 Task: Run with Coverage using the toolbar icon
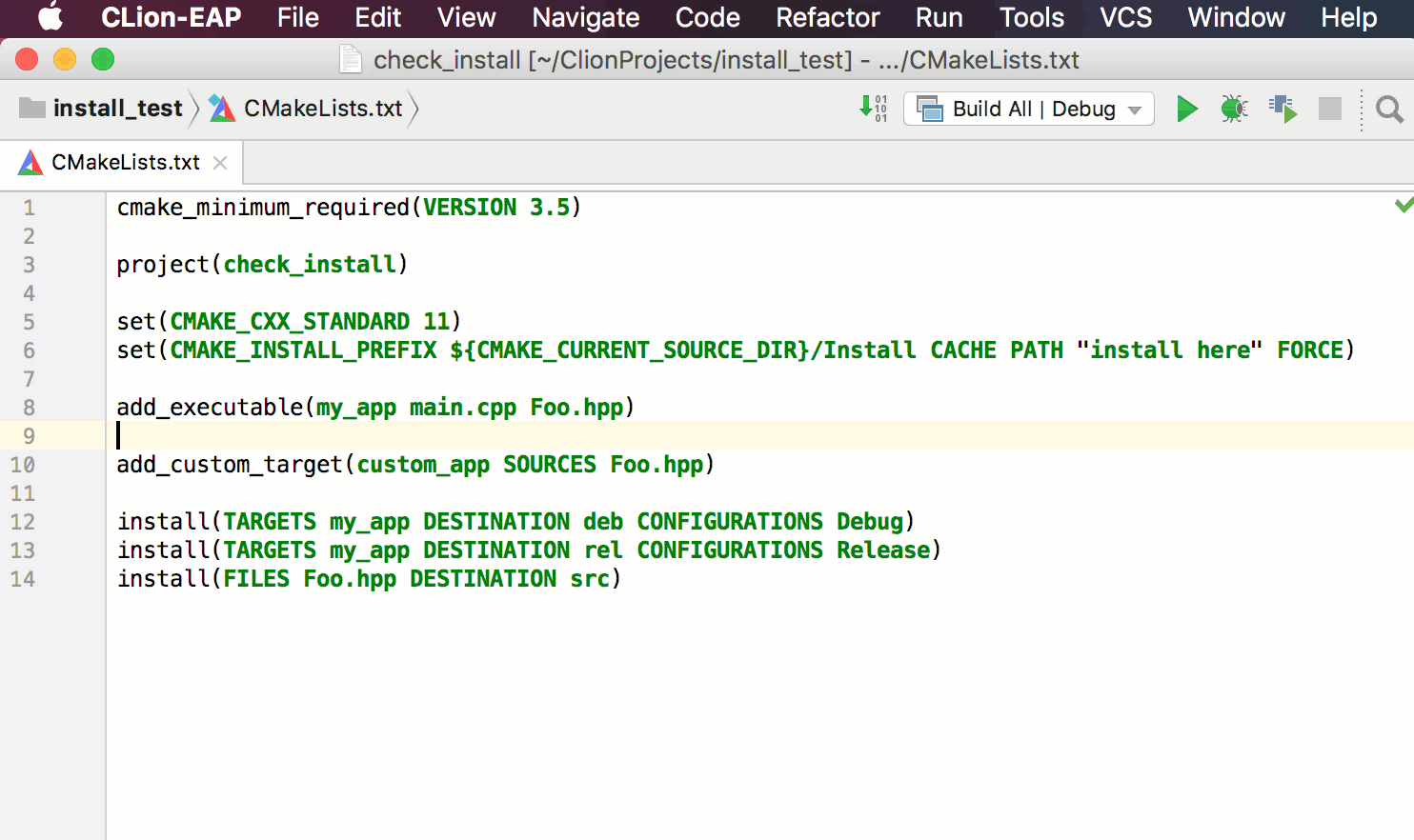tap(1282, 109)
